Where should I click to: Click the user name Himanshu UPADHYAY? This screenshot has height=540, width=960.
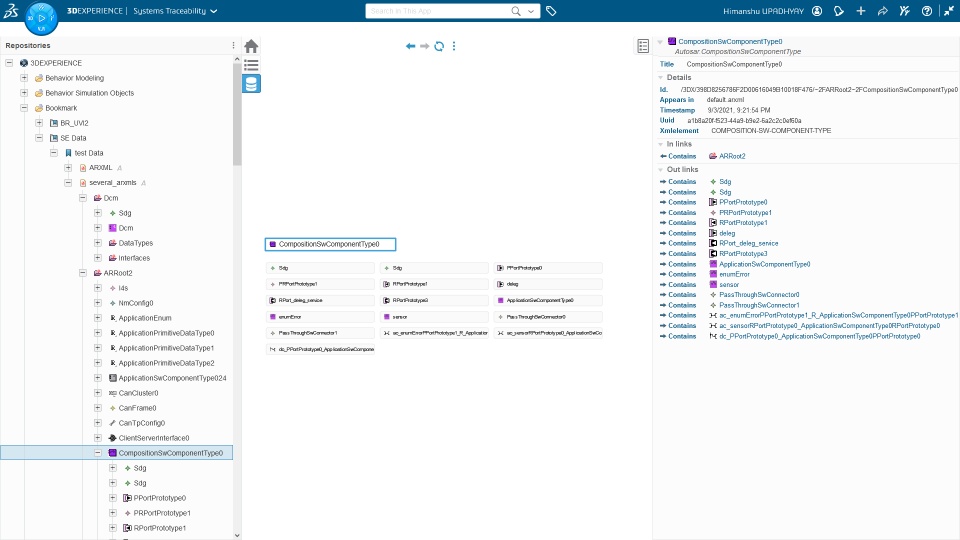click(763, 11)
